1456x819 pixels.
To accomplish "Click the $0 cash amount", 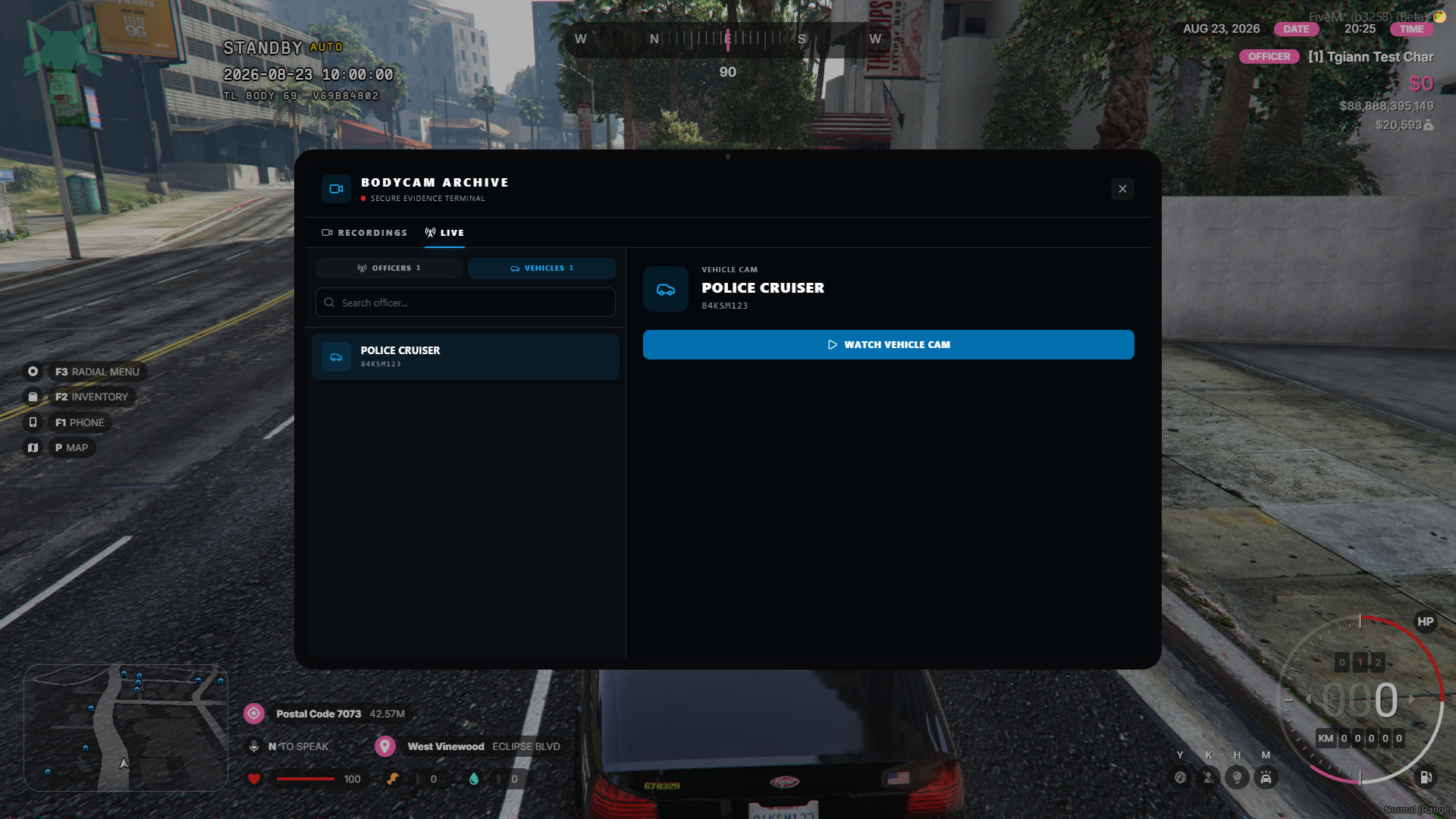I will (1421, 83).
